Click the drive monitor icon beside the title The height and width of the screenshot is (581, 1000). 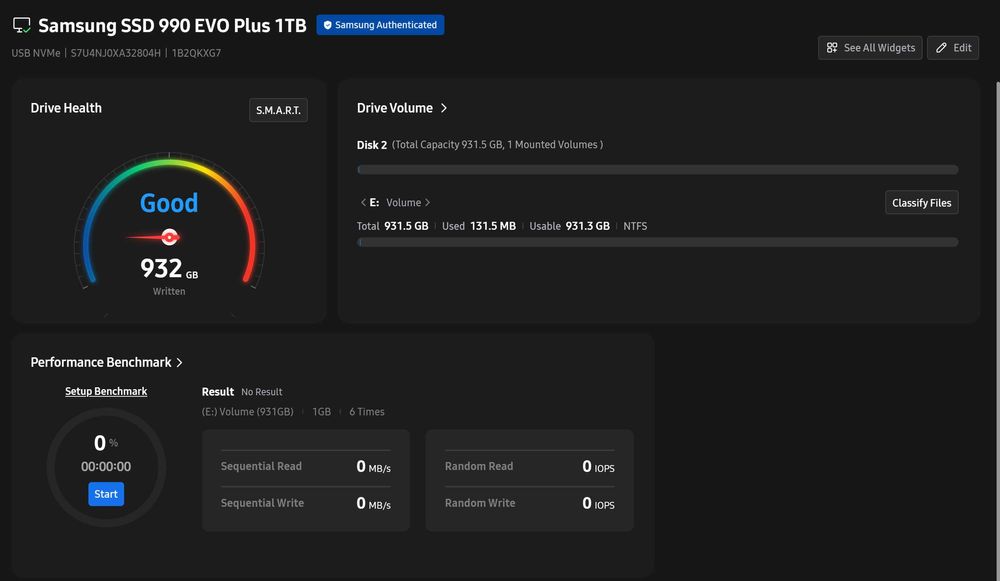(22, 26)
